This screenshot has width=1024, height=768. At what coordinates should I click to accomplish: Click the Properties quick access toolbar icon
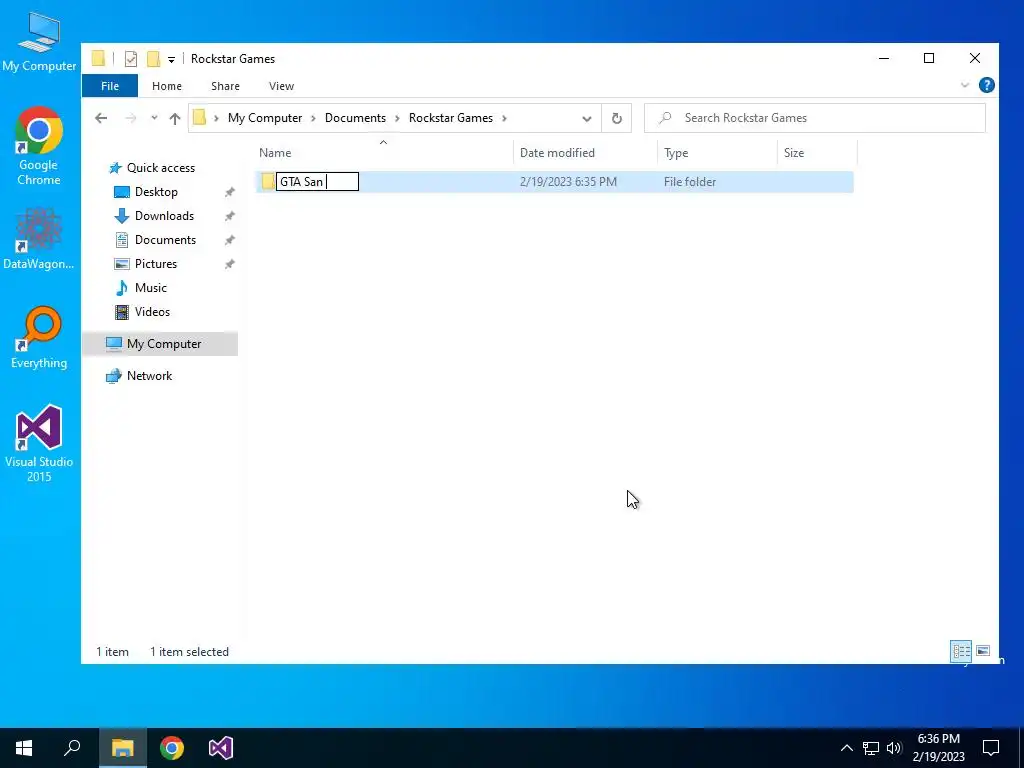tap(131, 59)
